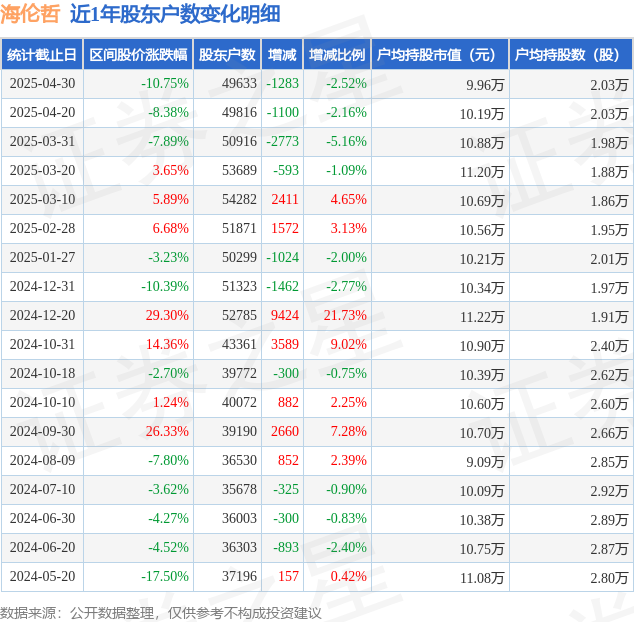Click the shares per holder 2.80万
Viewport: 634px width, 622px height.
click(x=609, y=578)
